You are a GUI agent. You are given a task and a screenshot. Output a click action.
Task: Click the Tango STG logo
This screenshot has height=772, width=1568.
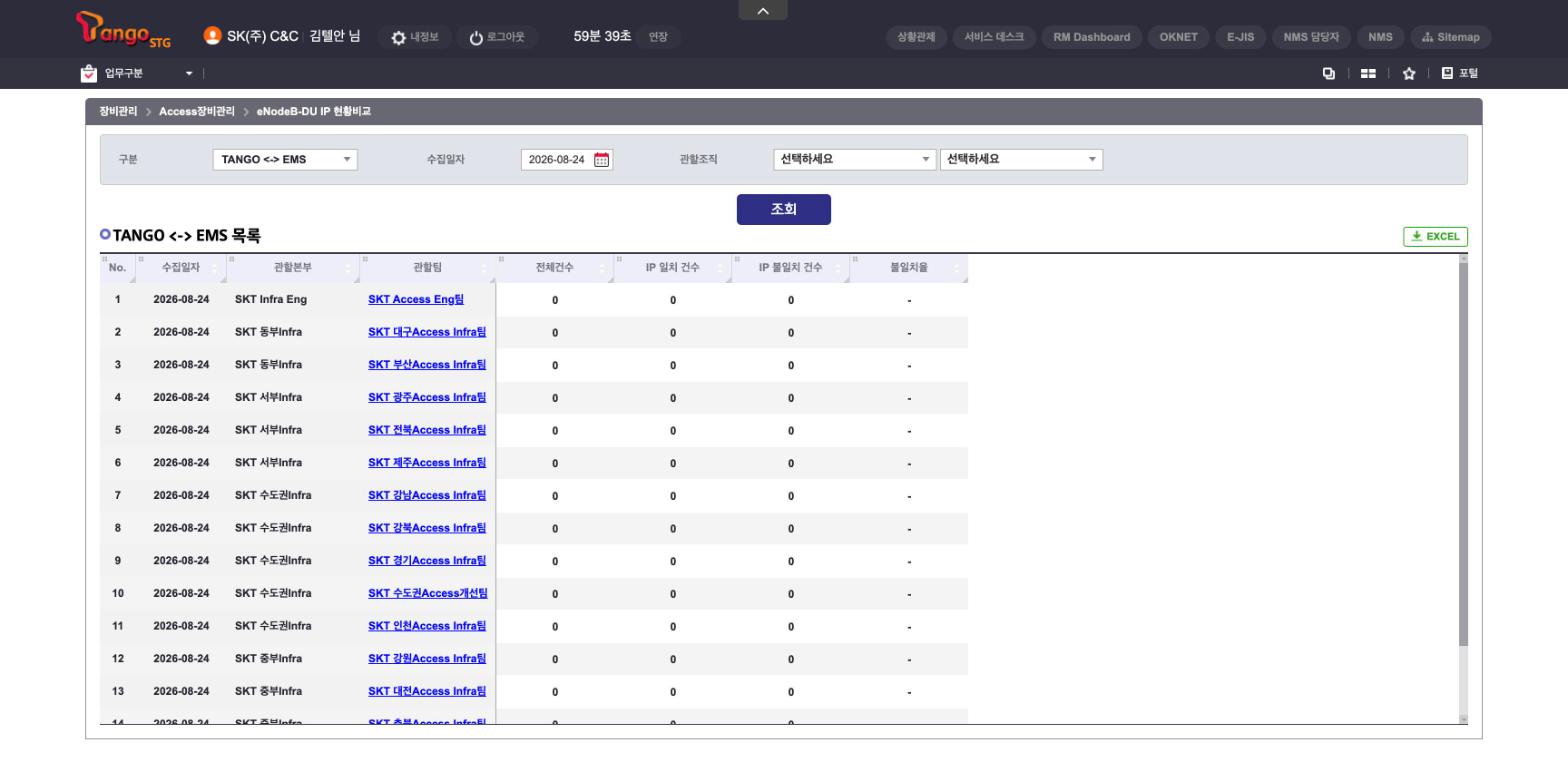[x=123, y=30]
